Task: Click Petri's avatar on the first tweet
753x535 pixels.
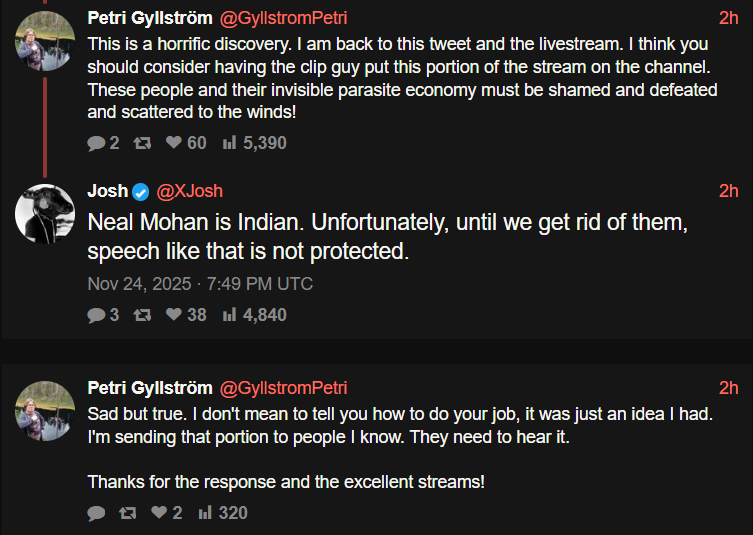Action: click(43, 40)
